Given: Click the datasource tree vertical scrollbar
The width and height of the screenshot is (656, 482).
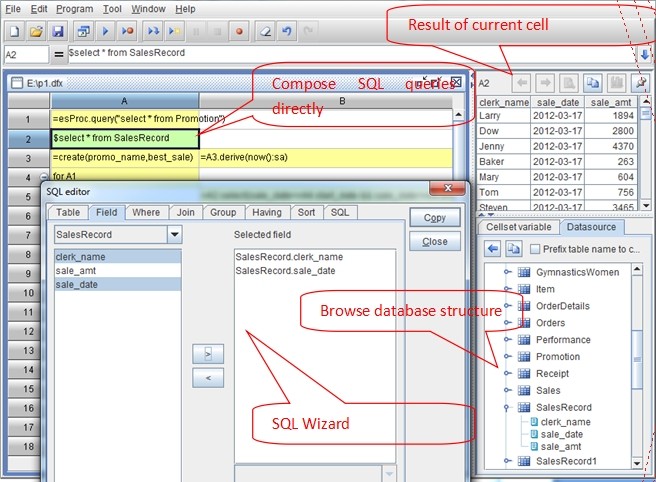Looking at the screenshot, I should [637, 367].
